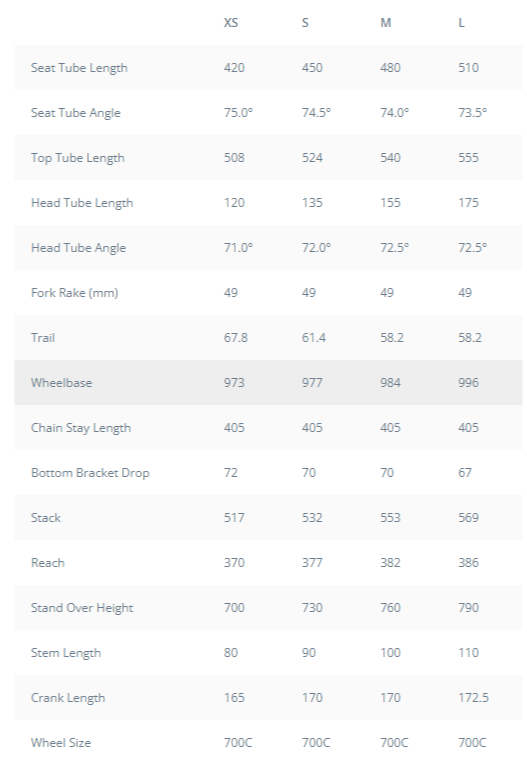The width and height of the screenshot is (527, 767).
Task: Click the 172.5 crank length value
Action: (x=473, y=698)
